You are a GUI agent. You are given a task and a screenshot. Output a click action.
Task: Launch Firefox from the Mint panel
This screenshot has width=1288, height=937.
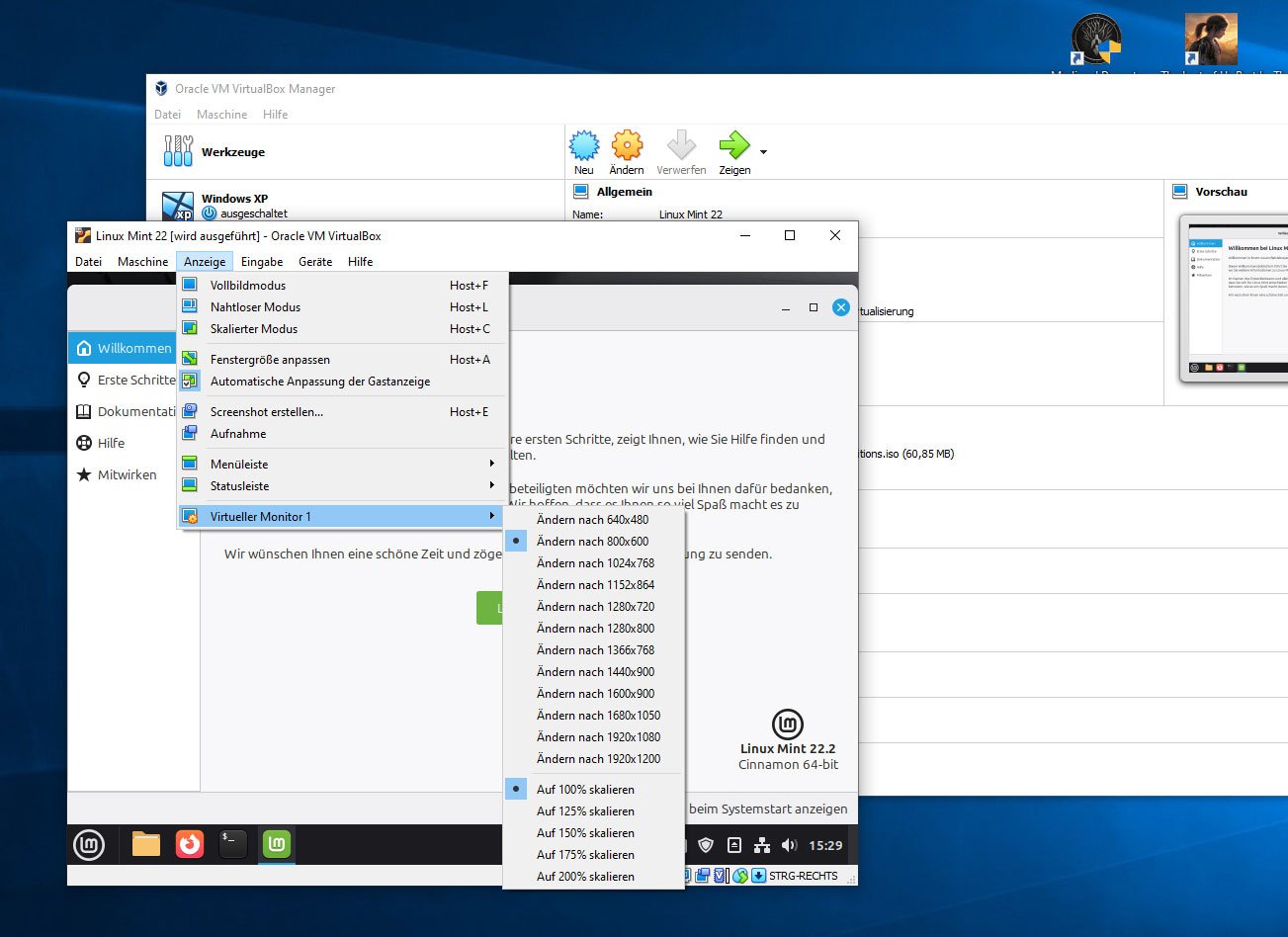[190, 844]
